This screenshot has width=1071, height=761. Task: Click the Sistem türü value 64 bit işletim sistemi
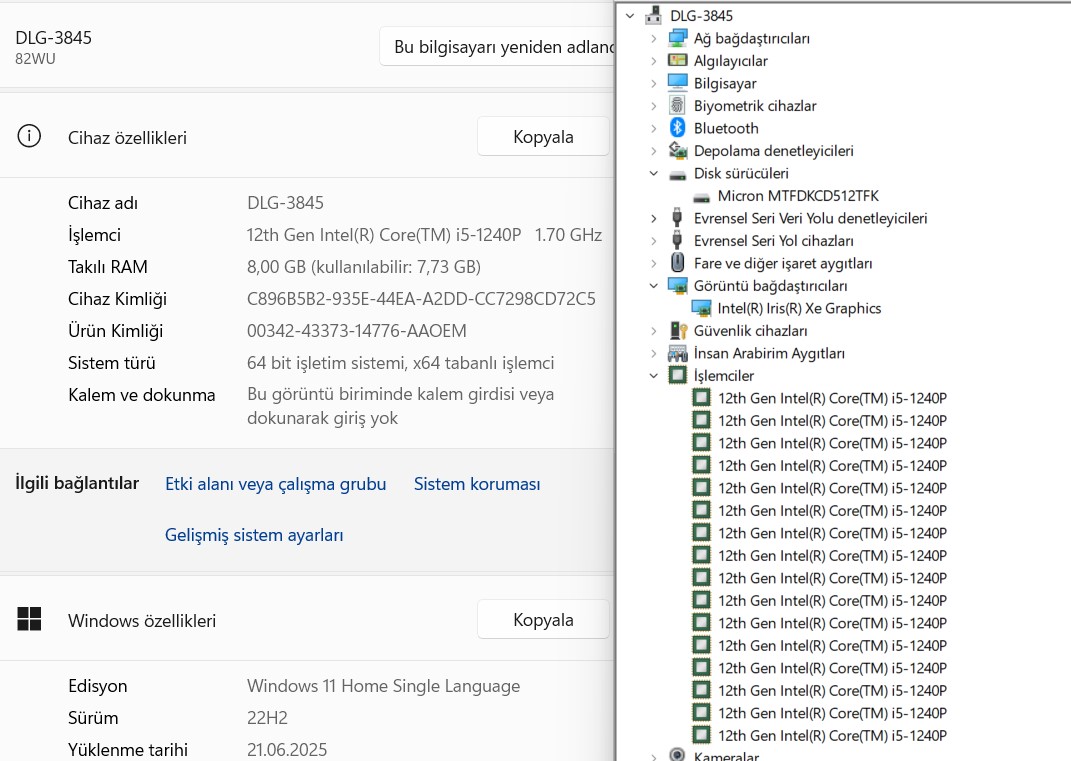[x=400, y=363]
